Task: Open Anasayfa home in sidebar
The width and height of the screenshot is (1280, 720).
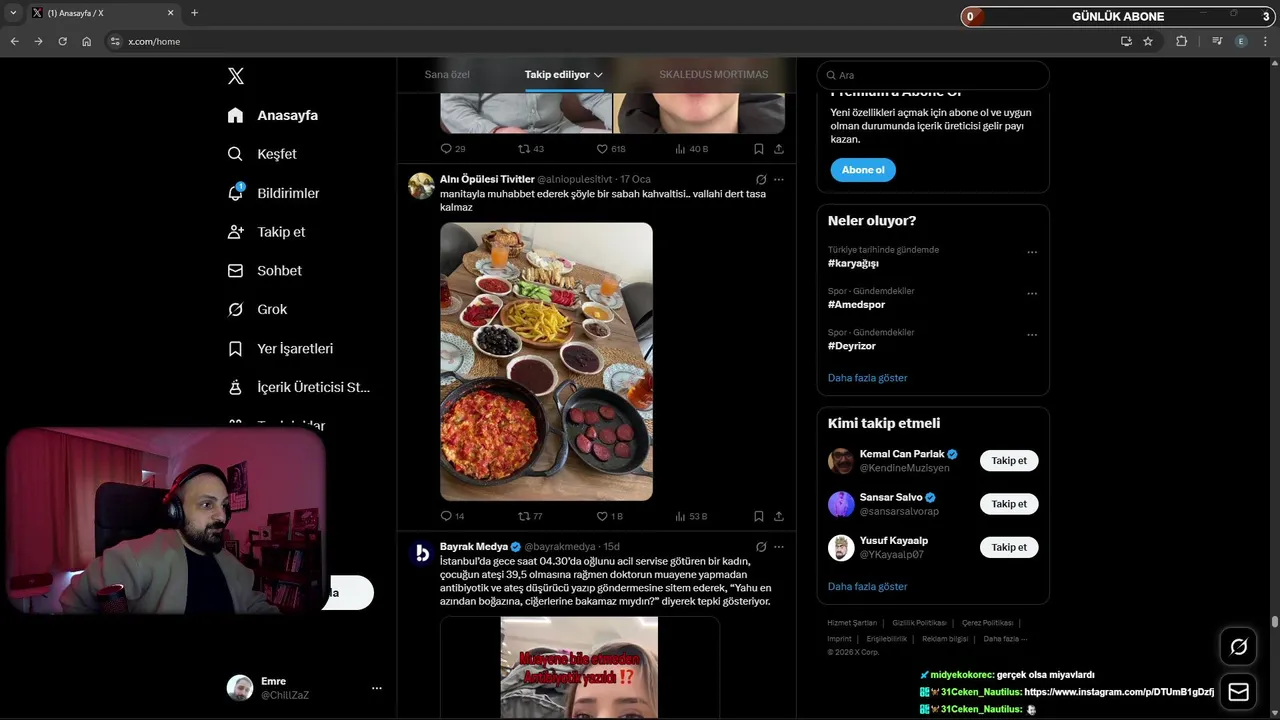Action: click(273, 115)
